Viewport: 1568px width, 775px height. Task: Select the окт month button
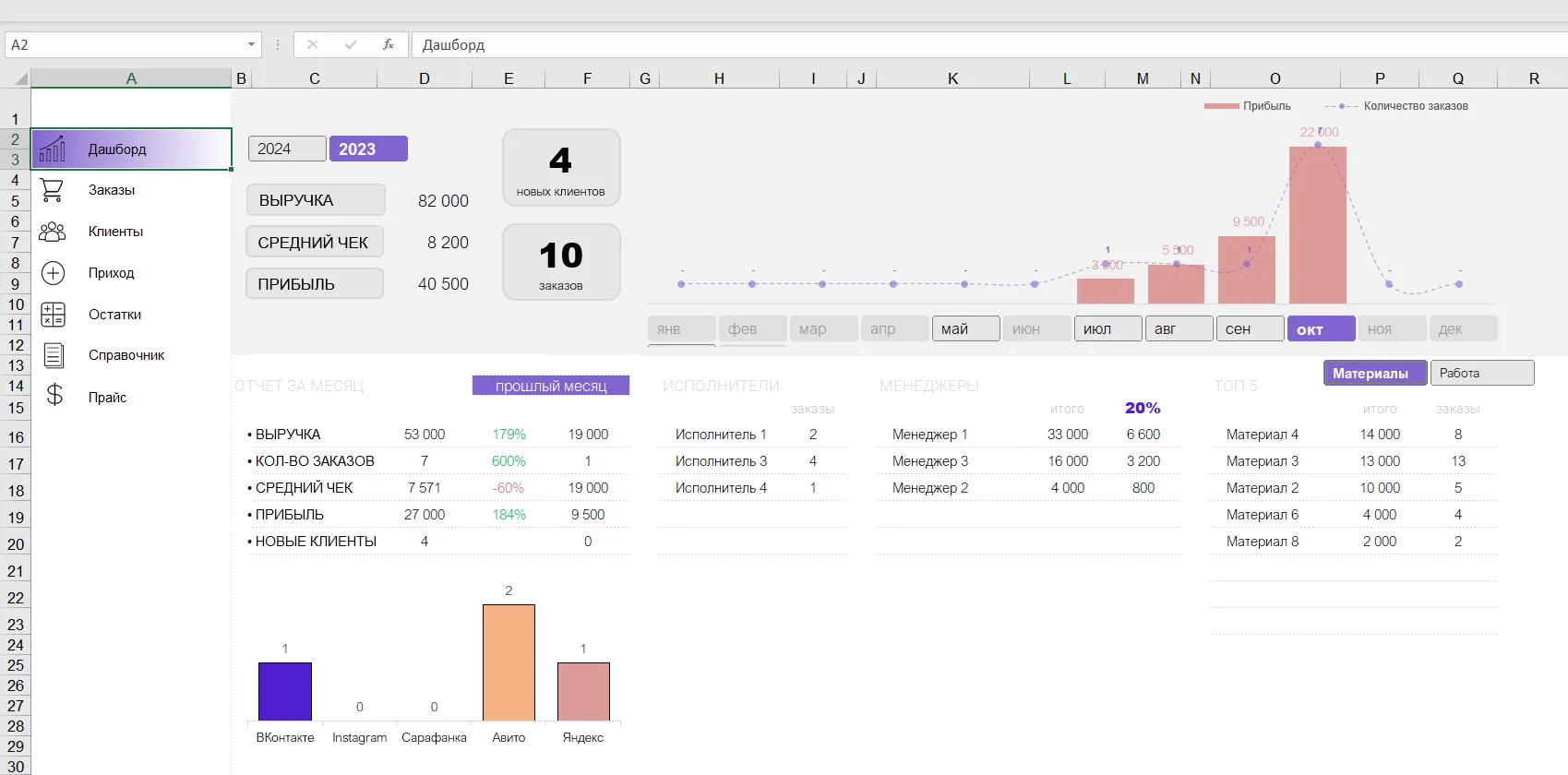point(1322,328)
